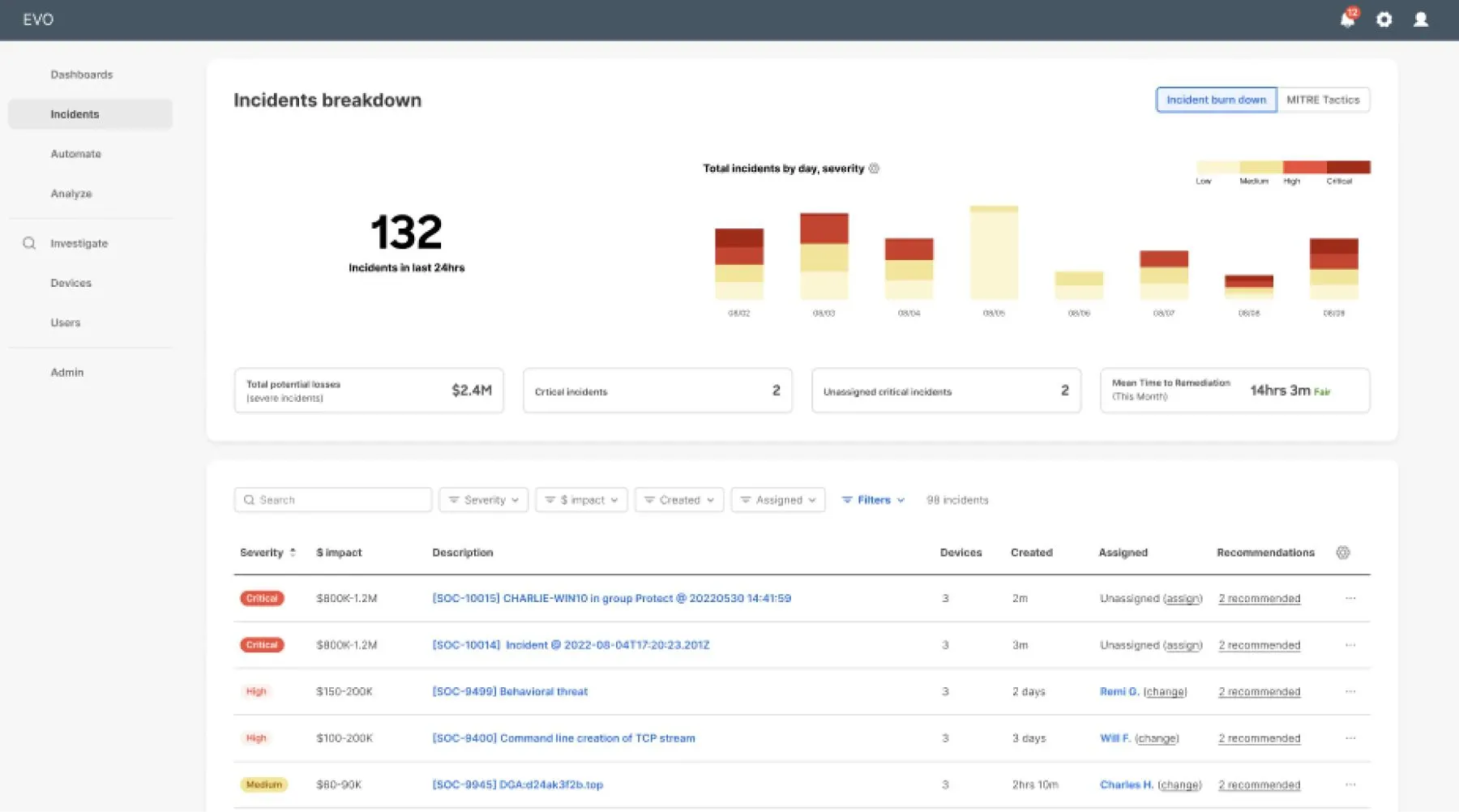This screenshot has width=1459, height=812.
Task: Click Unassigned critical incidents card
Action: click(x=946, y=391)
